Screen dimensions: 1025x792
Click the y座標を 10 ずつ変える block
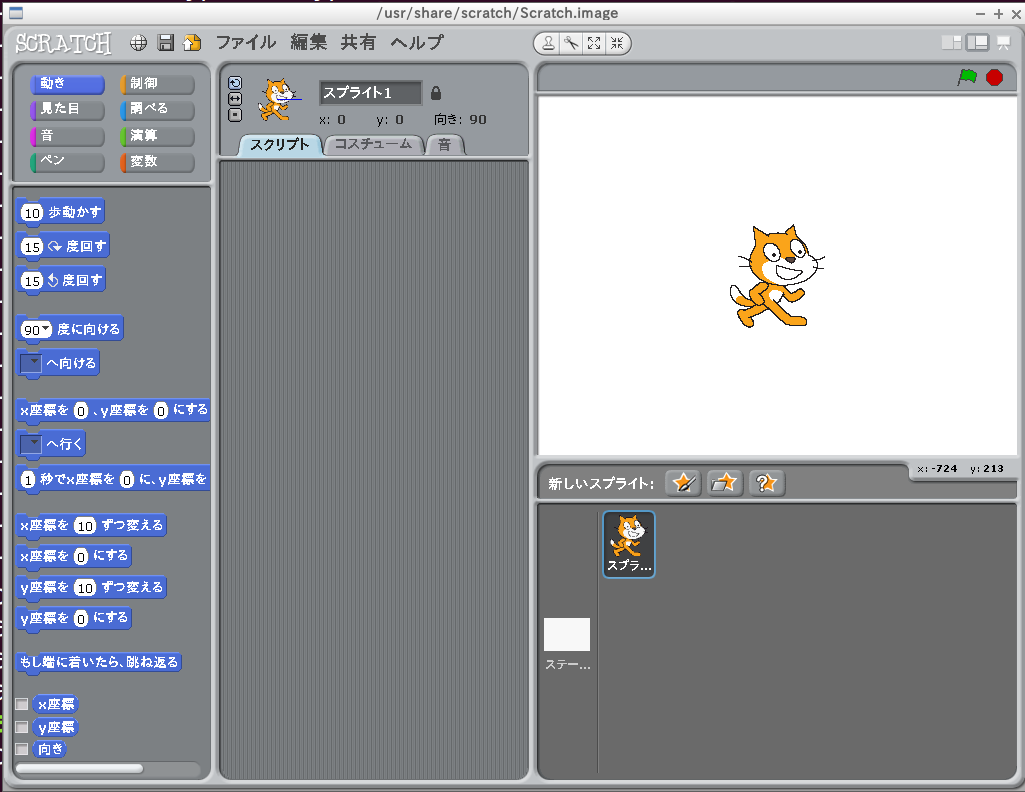[92, 587]
